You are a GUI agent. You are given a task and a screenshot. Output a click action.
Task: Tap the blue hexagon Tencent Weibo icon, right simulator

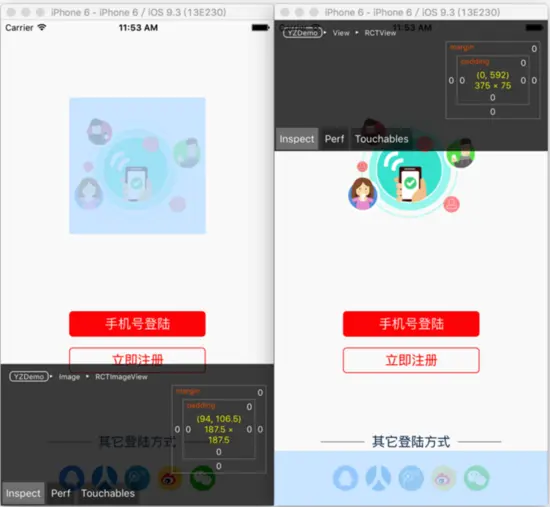click(x=411, y=478)
